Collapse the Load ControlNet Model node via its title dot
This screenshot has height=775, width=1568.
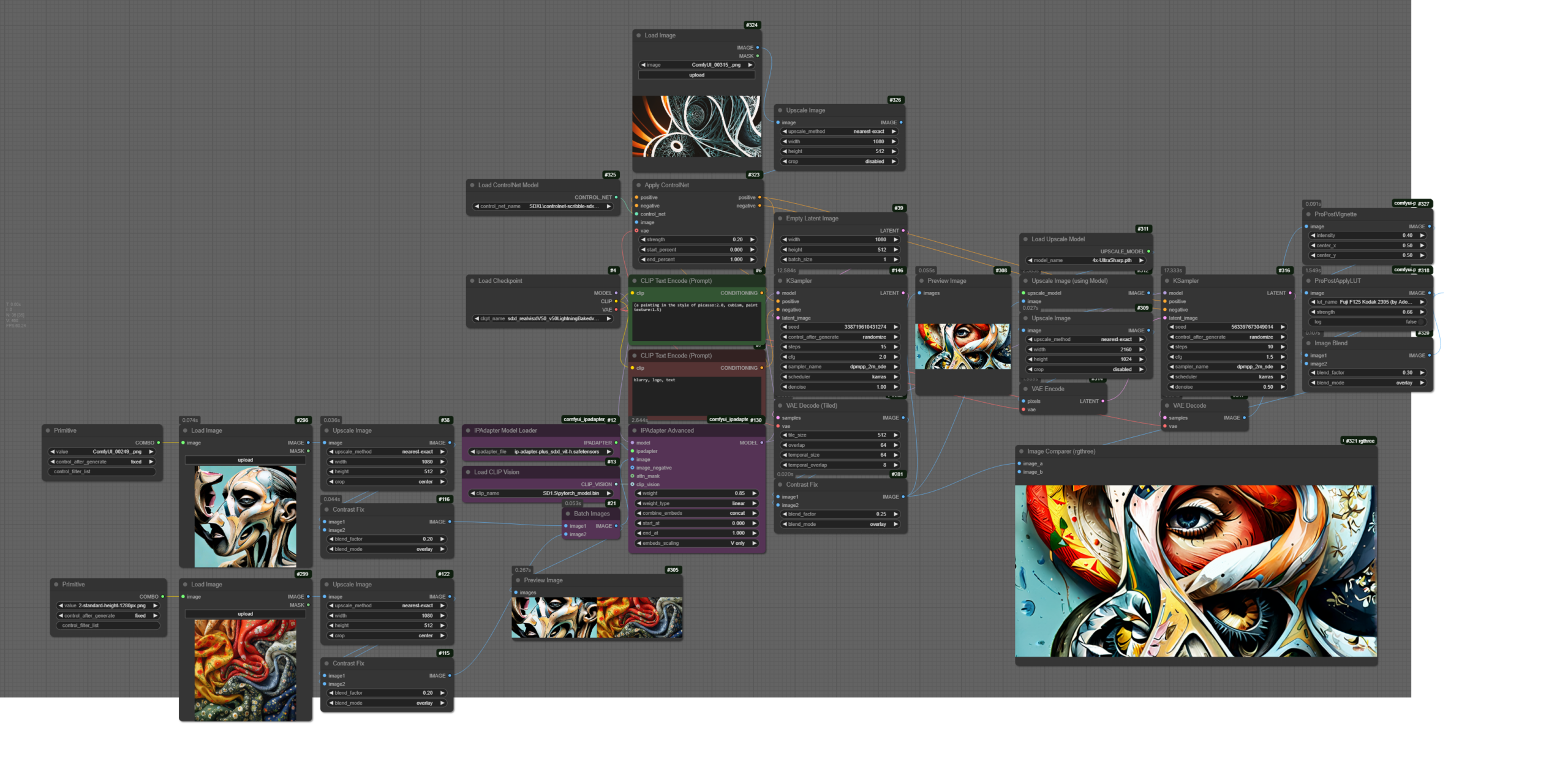click(x=472, y=185)
